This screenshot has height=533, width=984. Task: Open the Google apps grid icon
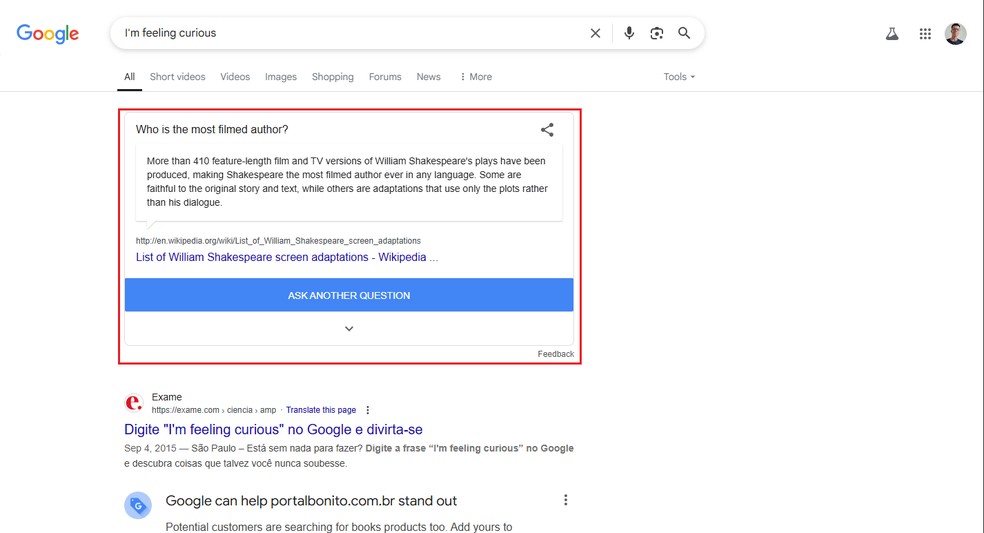925,34
